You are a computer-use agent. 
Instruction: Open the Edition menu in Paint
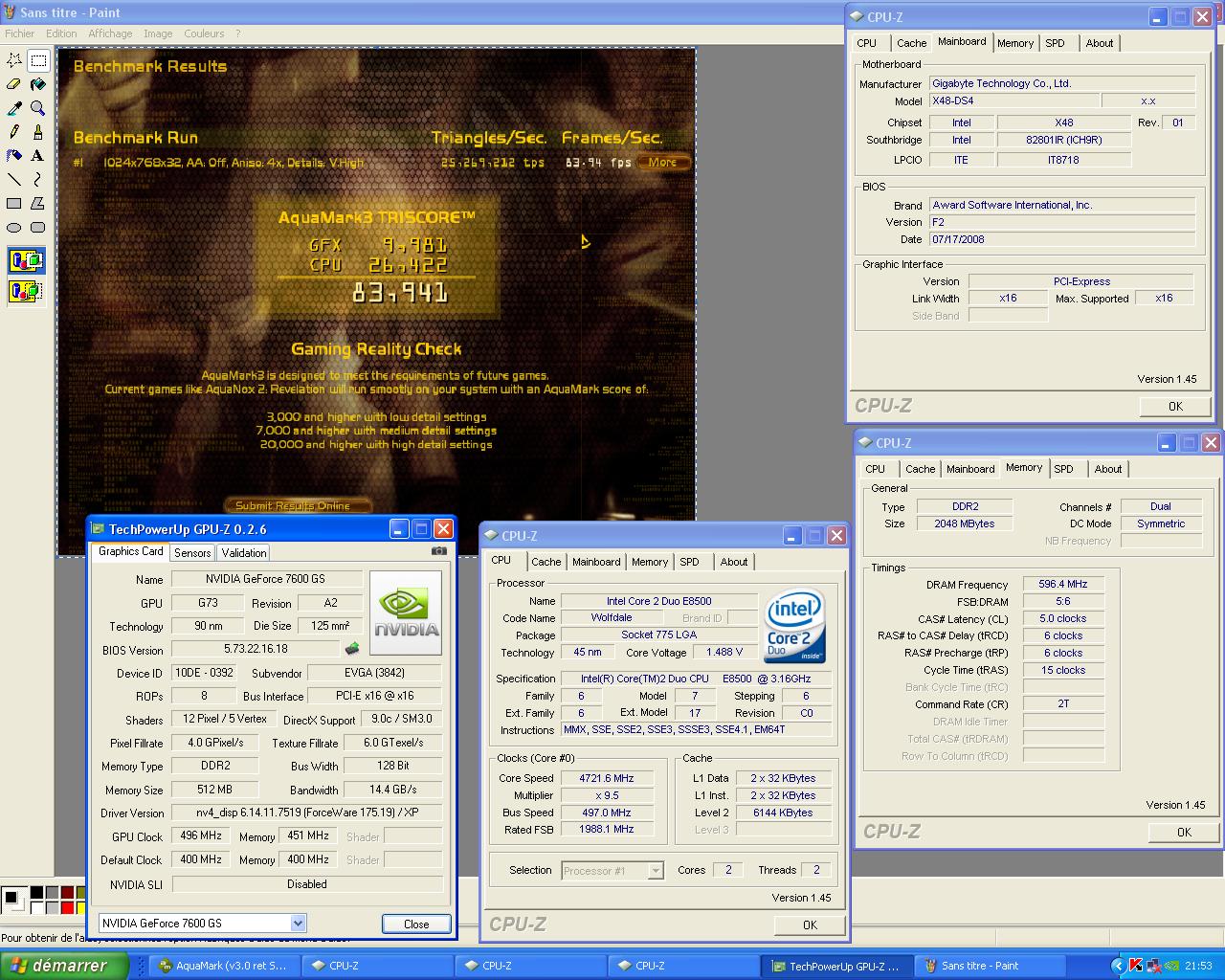coord(61,33)
